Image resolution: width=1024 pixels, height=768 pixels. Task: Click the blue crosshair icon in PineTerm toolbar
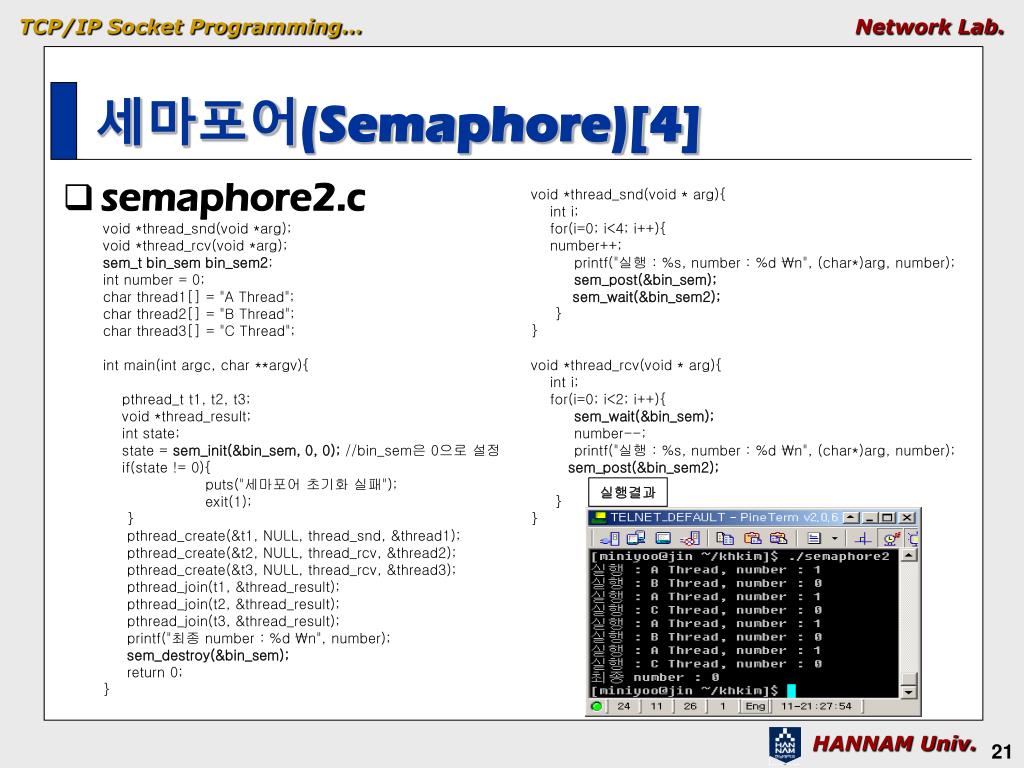tap(863, 539)
